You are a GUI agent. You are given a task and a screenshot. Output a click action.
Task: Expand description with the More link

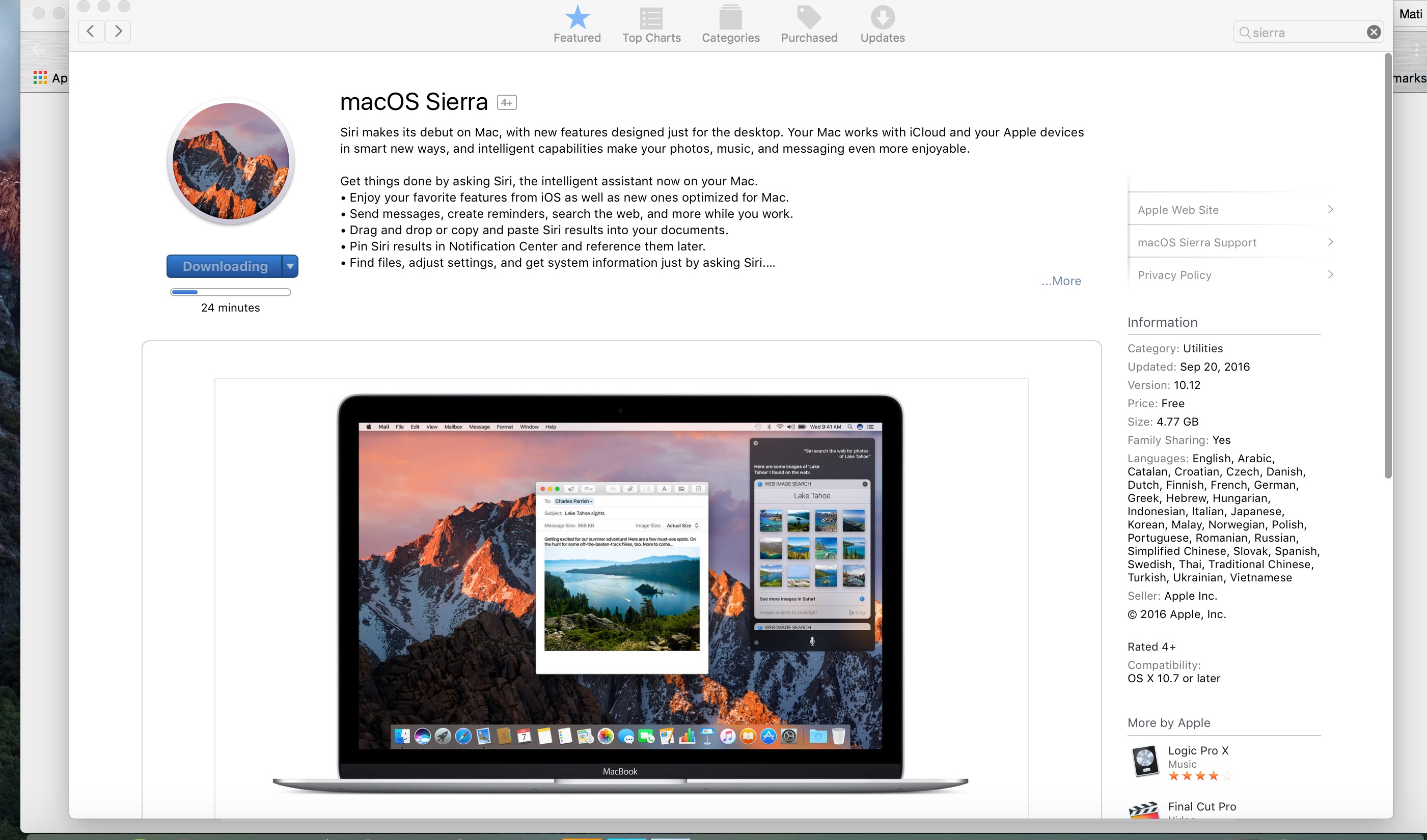click(1061, 281)
